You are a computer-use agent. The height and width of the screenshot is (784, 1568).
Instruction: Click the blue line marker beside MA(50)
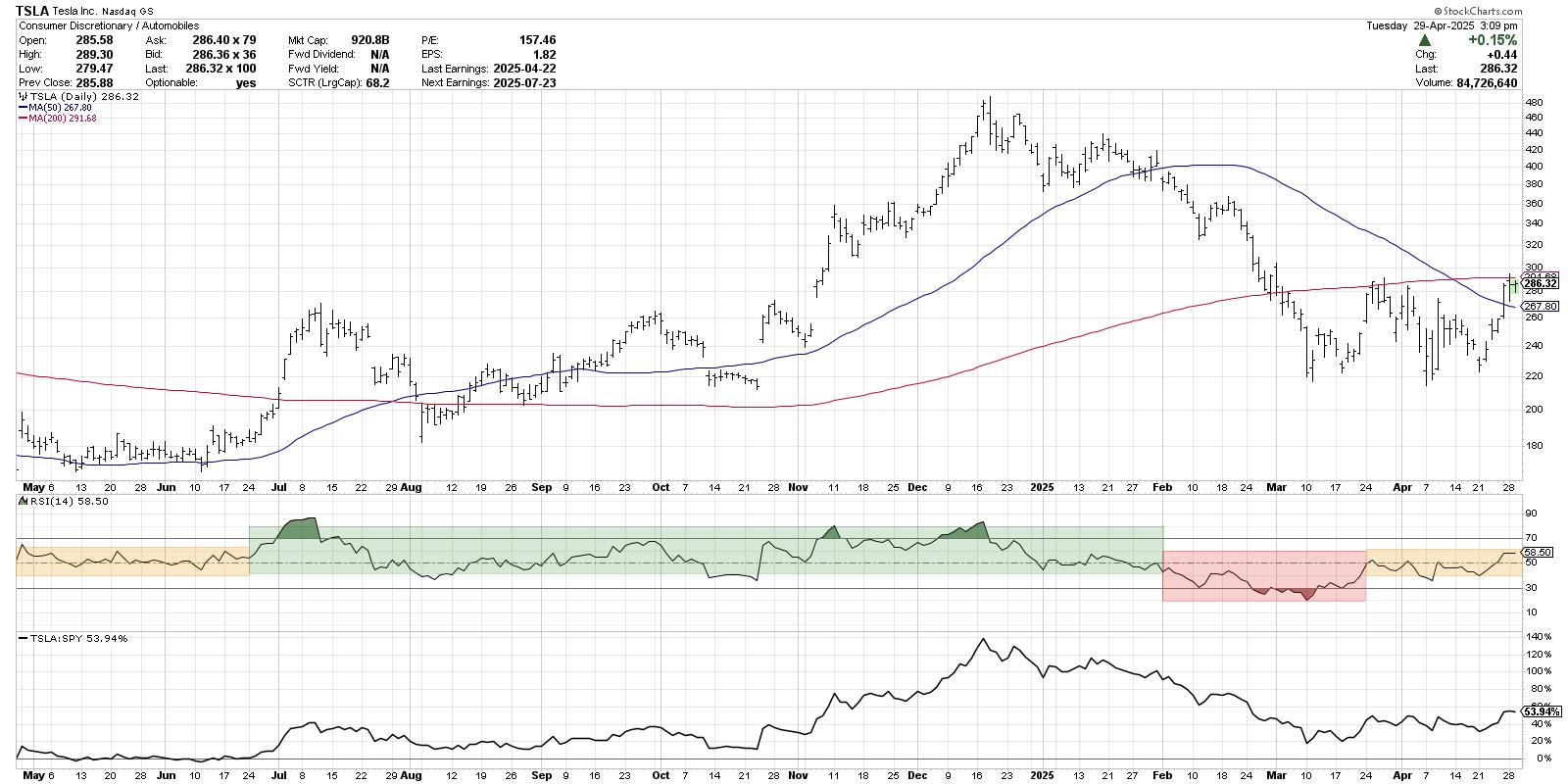coord(22,108)
